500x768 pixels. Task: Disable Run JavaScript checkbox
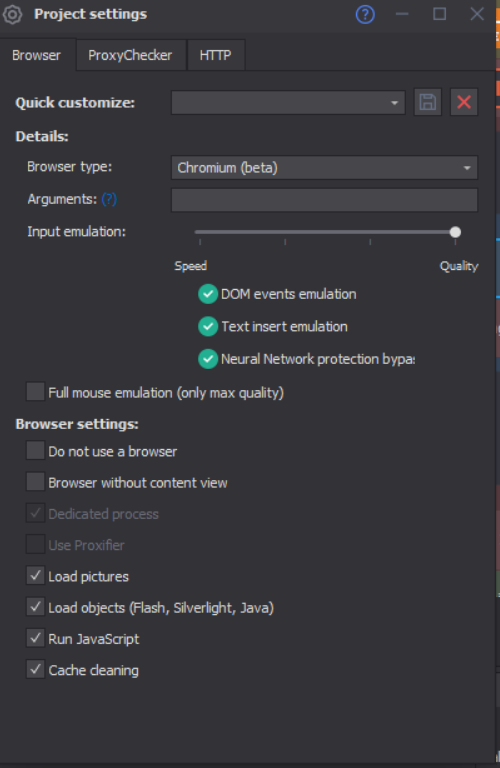[35, 638]
